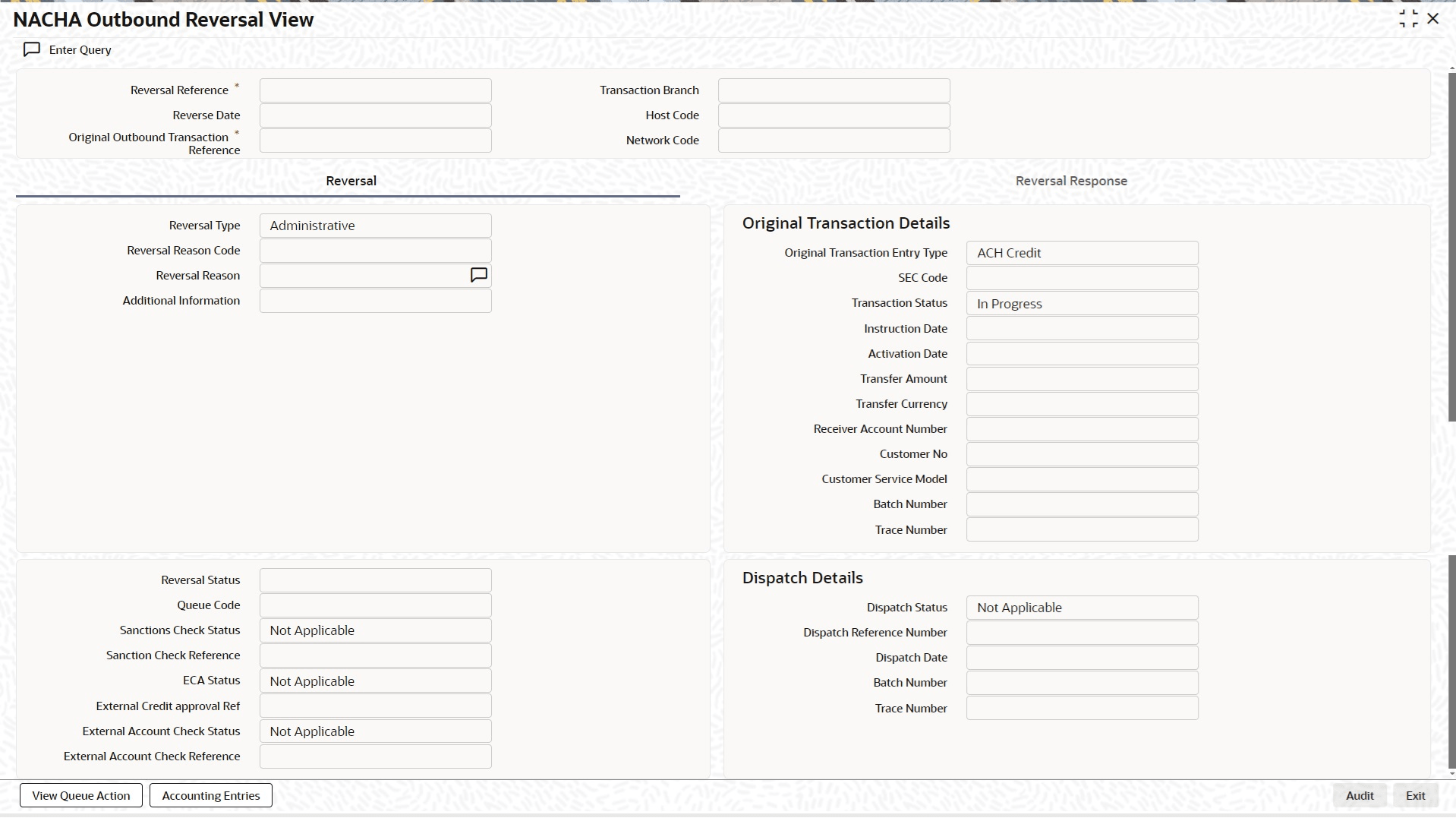Restore the window using the collapse icon

click(1408, 18)
